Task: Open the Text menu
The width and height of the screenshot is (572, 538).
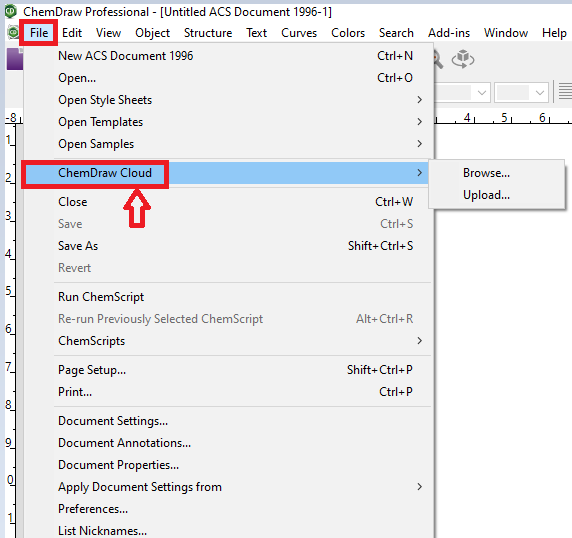Action: click(x=256, y=33)
